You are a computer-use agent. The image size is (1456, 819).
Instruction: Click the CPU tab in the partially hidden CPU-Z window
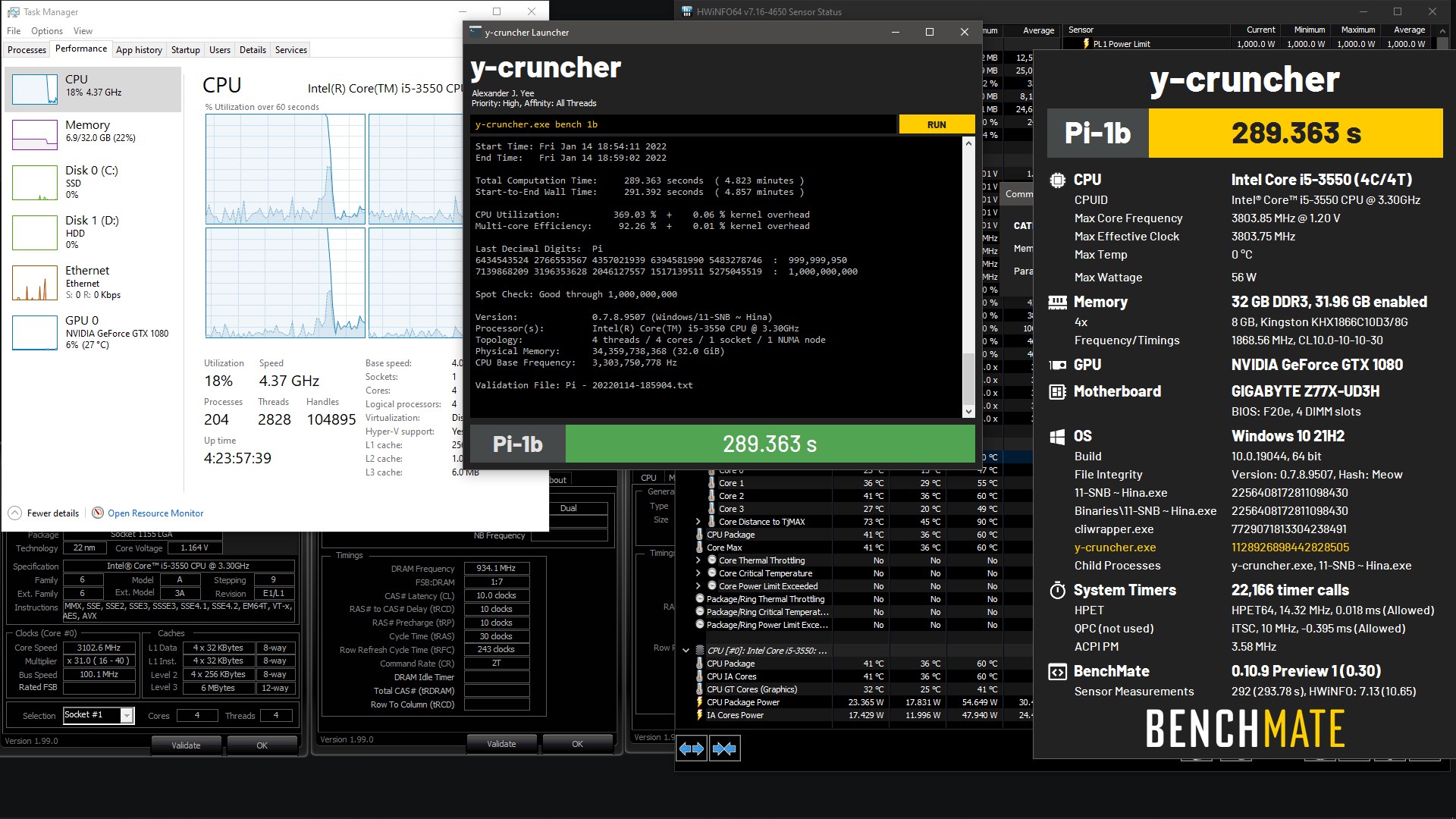[648, 478]
